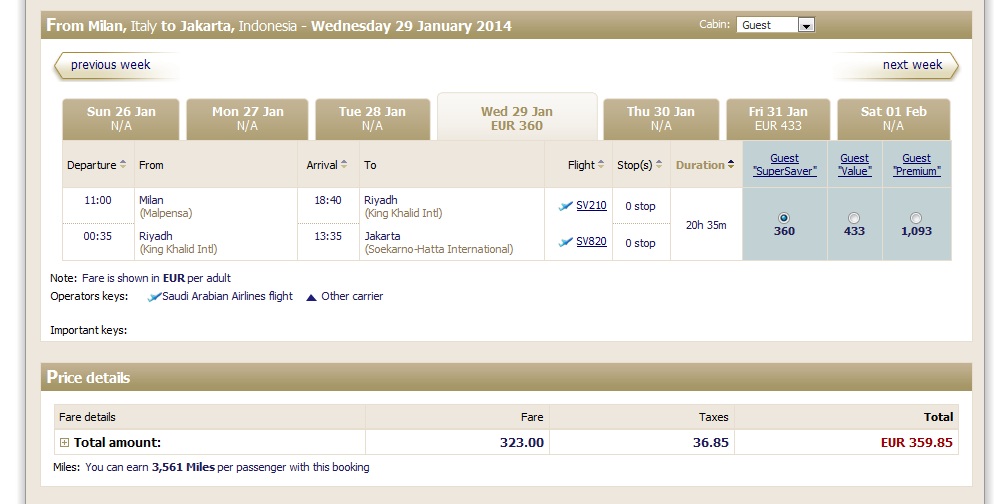The width and height of the screenshot is (1003, 504).
Task: Select the 1,093 Premium fare radio button
Action: pos(916,218)
